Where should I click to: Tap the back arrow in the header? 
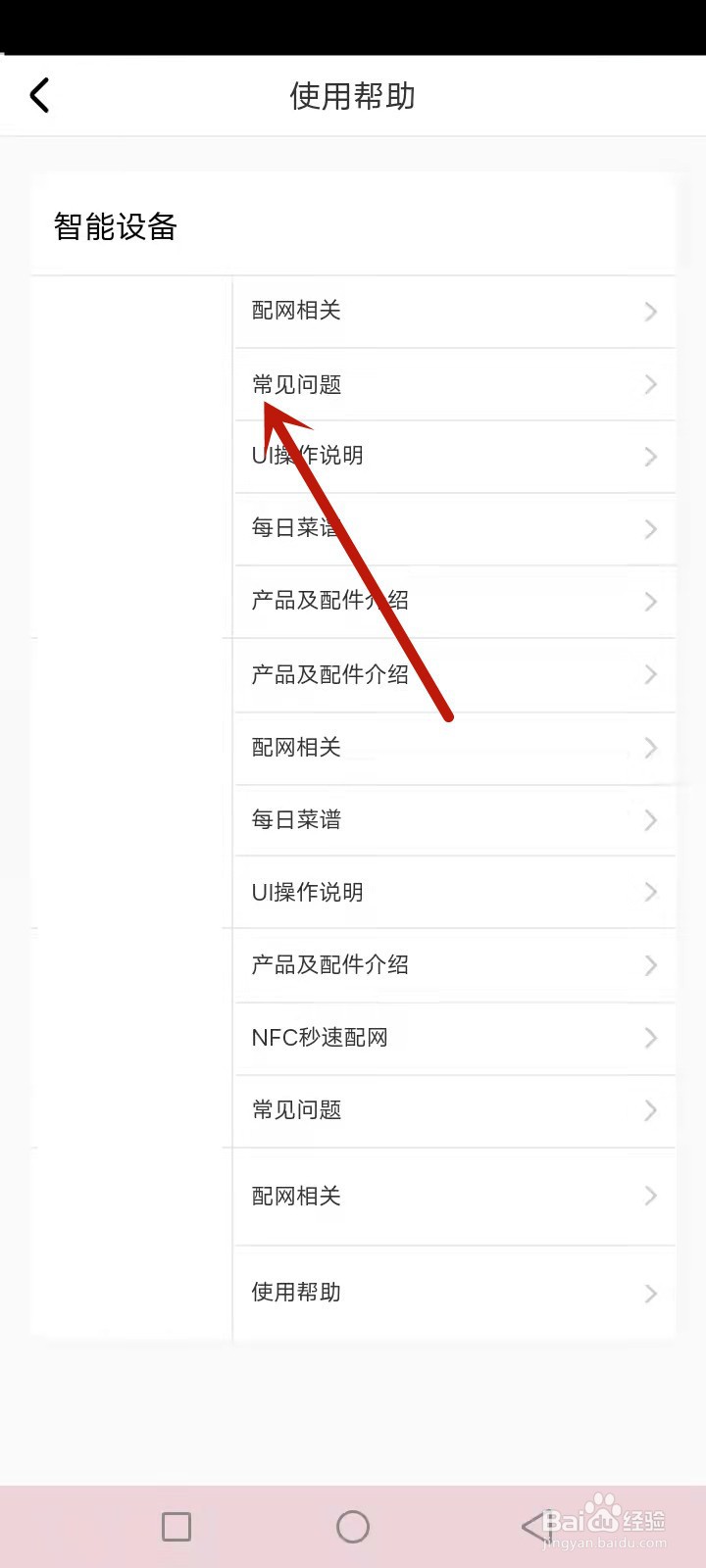[x=39, y=95]
